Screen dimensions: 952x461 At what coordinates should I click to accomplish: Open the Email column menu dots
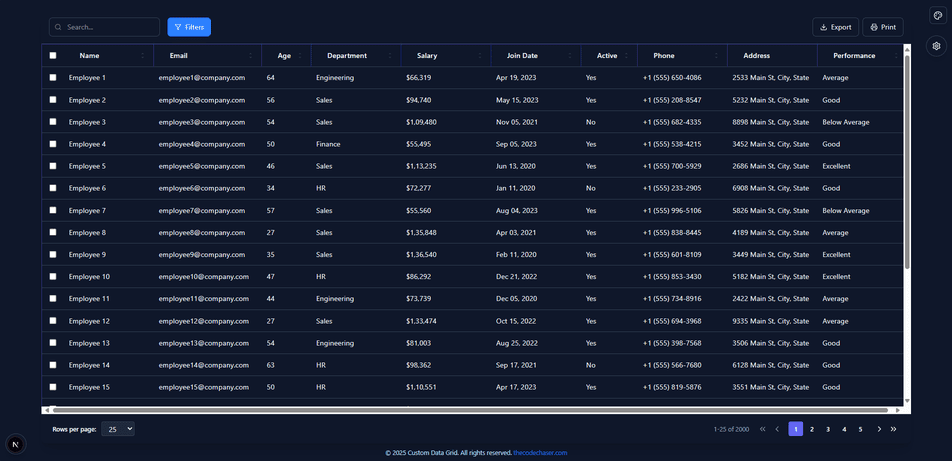tap(250, 56)
